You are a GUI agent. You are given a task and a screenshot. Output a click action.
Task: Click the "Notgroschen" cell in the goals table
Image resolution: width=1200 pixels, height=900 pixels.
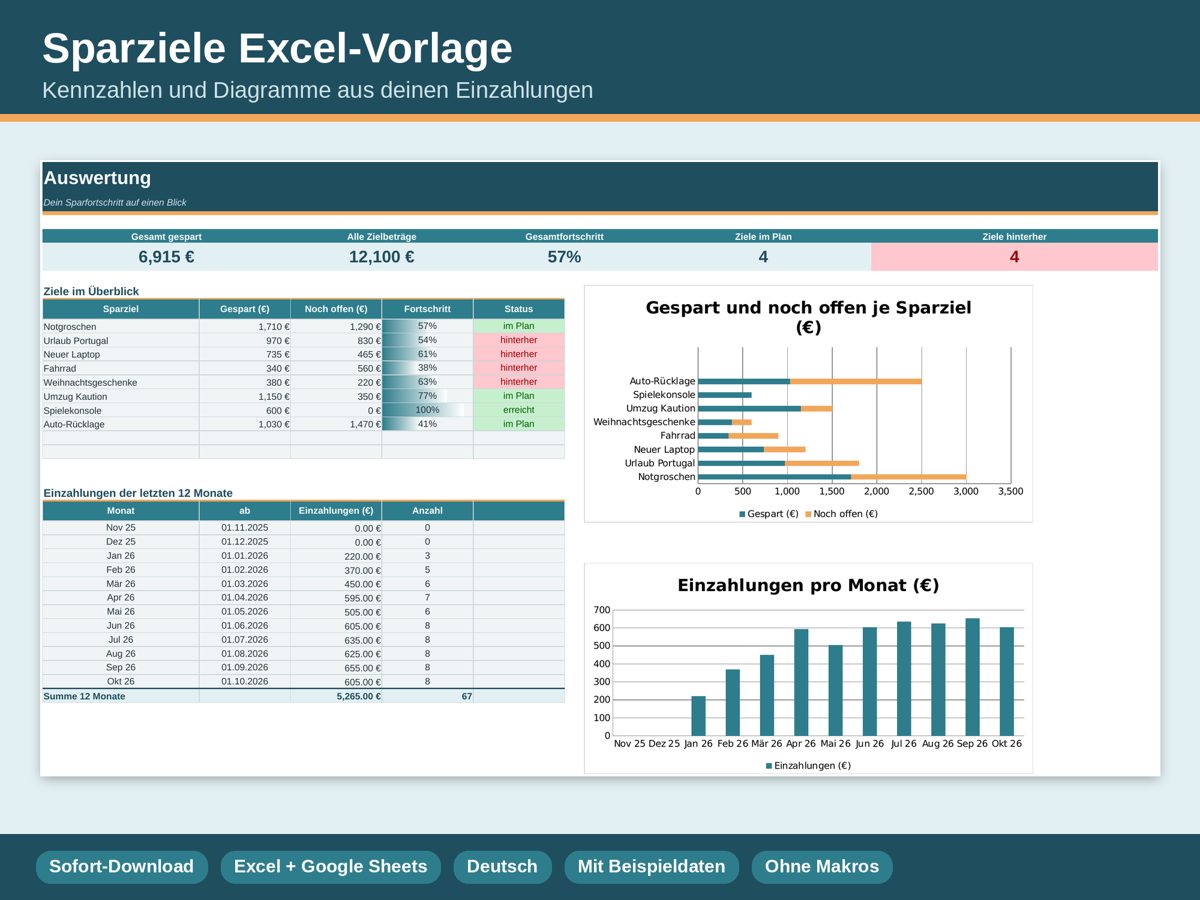pos(120,326)
